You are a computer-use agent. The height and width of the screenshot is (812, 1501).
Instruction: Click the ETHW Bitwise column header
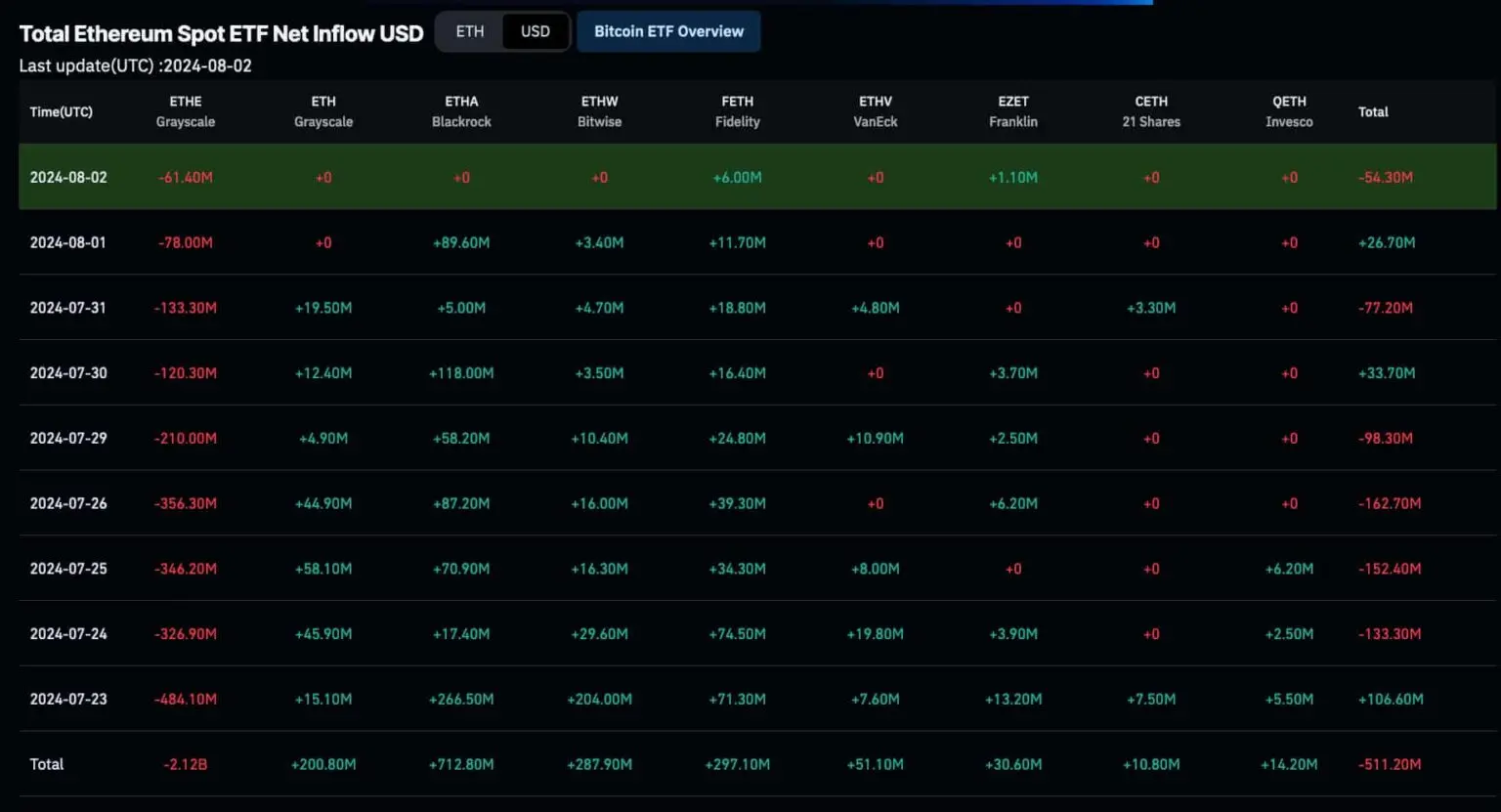600,111
